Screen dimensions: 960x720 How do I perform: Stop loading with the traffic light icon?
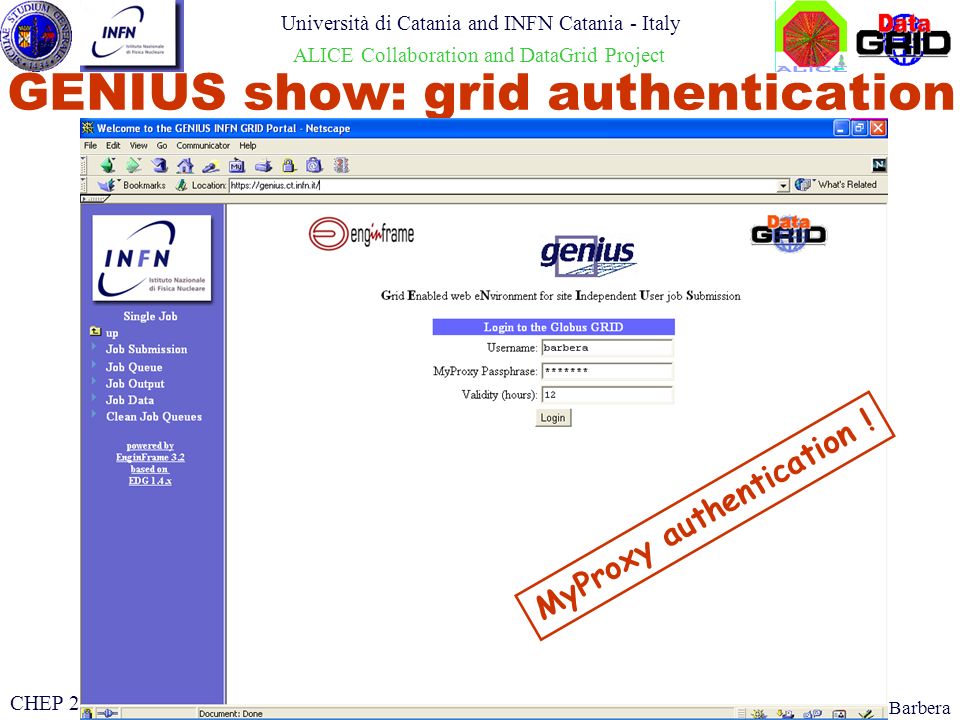(341, 165)
